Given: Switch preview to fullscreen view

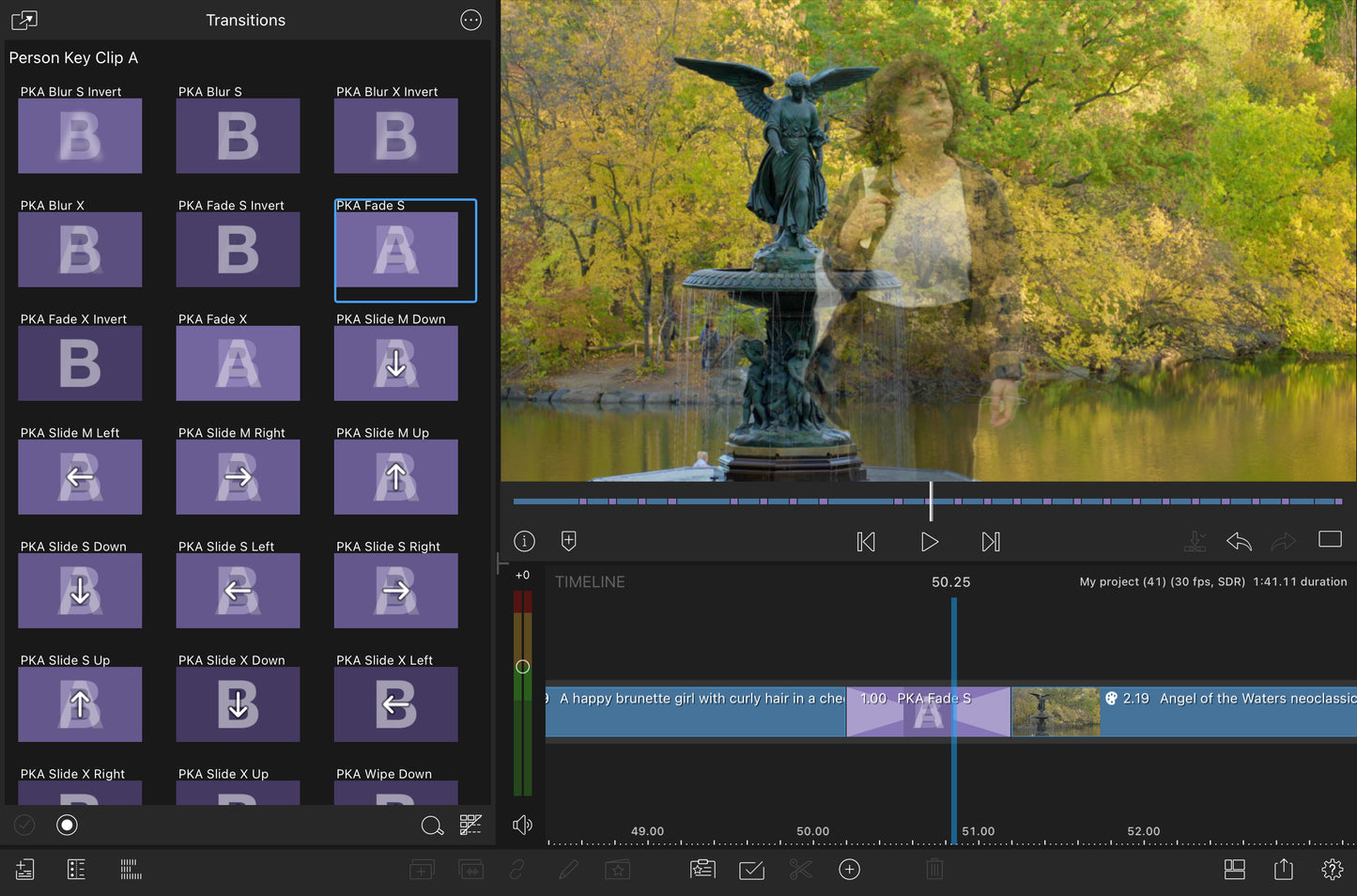Looking at the screenshot, I should click(x=1330, y=540).
